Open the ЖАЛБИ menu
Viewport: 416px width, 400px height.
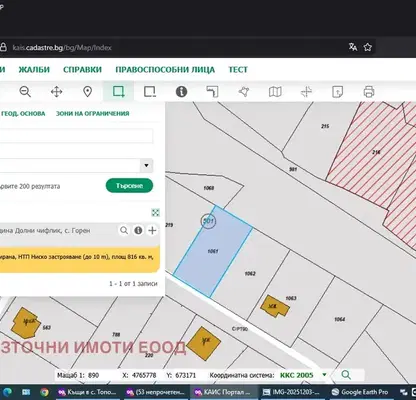click(34, 70)
